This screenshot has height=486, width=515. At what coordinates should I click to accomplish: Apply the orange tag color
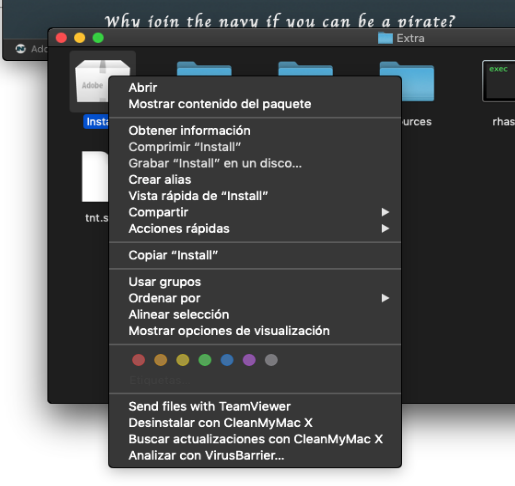pos(160,360)
